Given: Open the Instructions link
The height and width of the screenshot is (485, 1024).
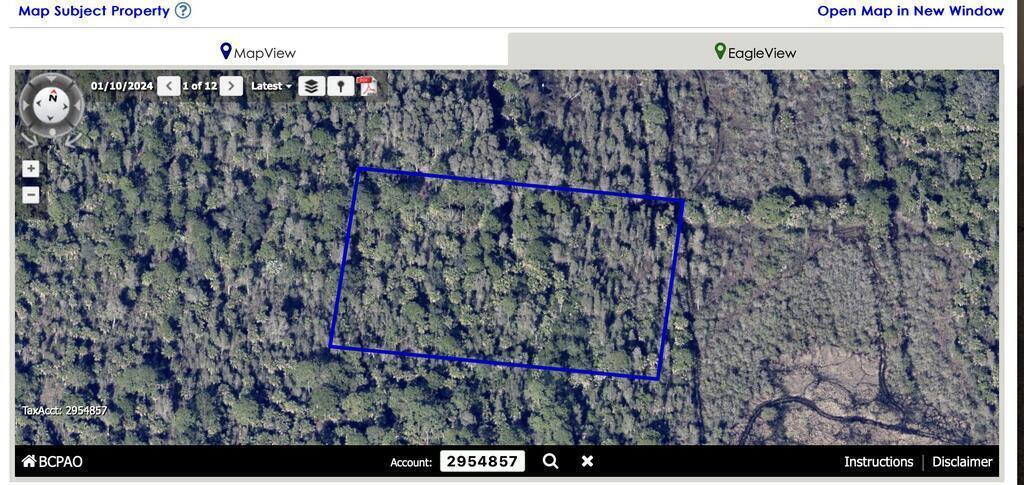Looking at the screenshot, I should point(878,462).
